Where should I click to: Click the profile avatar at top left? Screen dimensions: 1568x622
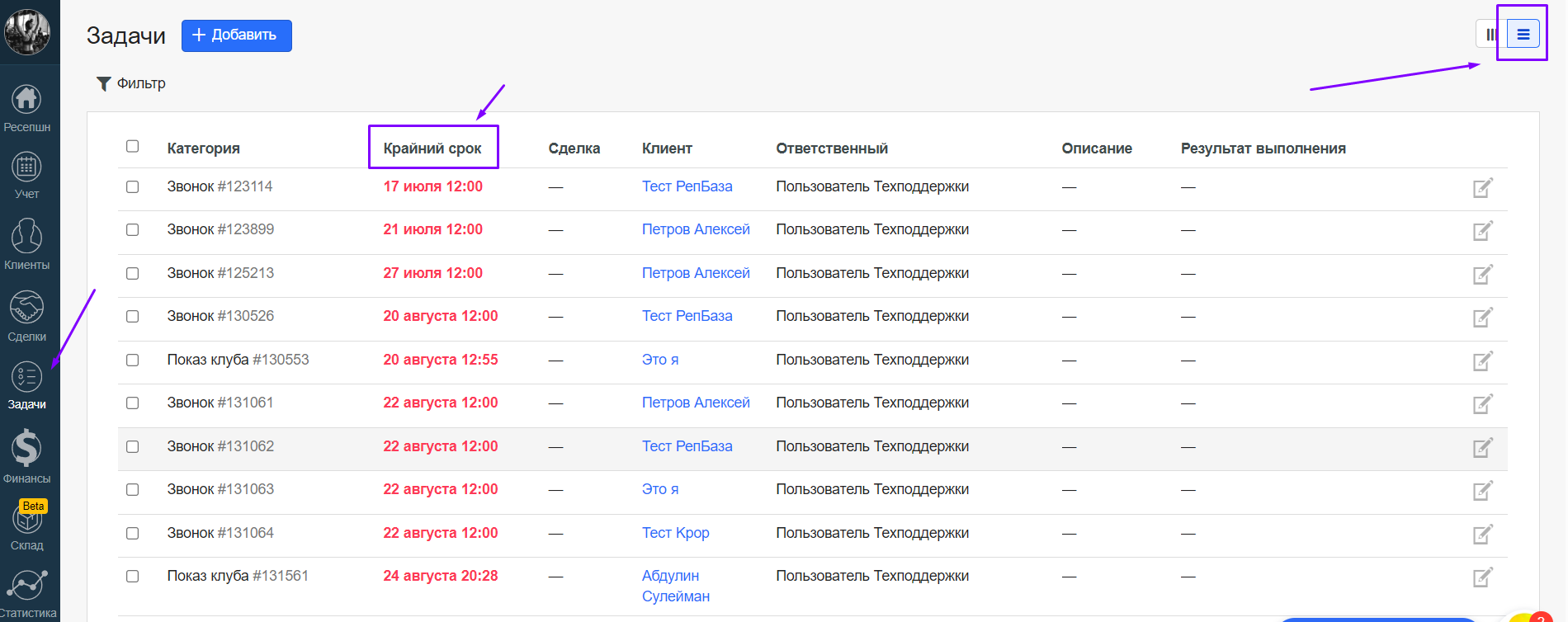(27, 32)
